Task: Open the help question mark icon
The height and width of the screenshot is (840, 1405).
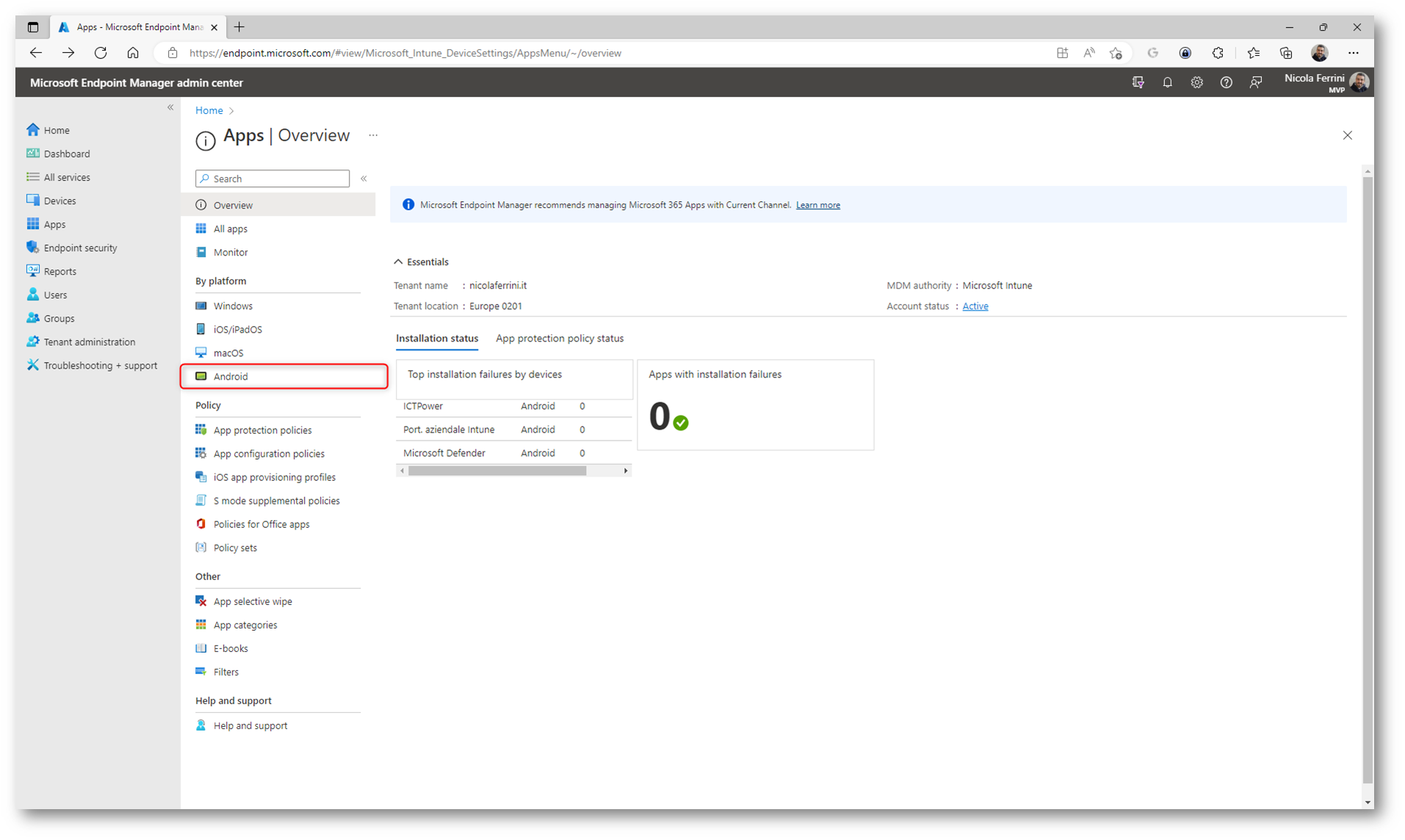Action: (1226, 83)
